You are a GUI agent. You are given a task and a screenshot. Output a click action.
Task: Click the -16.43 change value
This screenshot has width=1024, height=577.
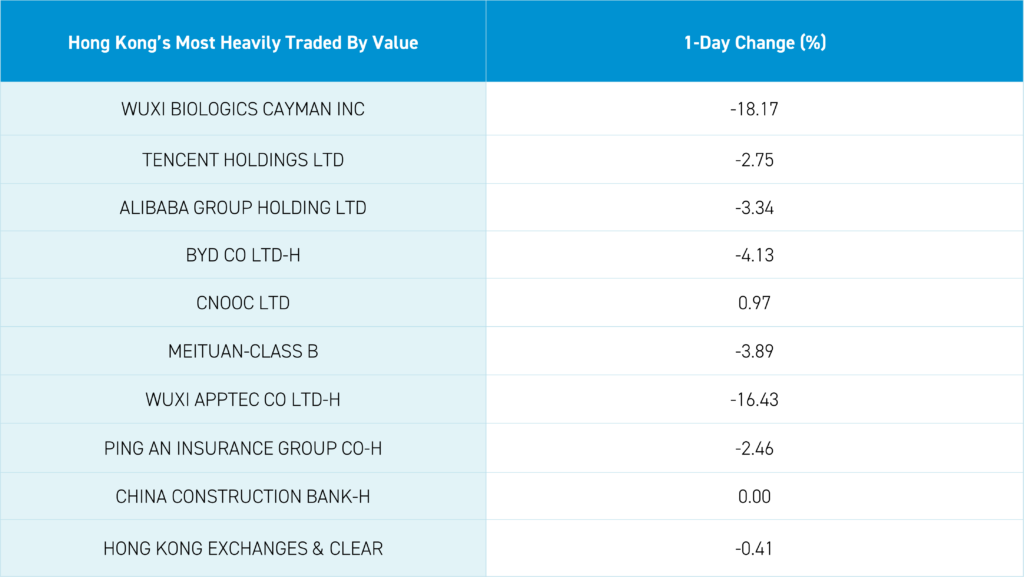coord(754,400)
